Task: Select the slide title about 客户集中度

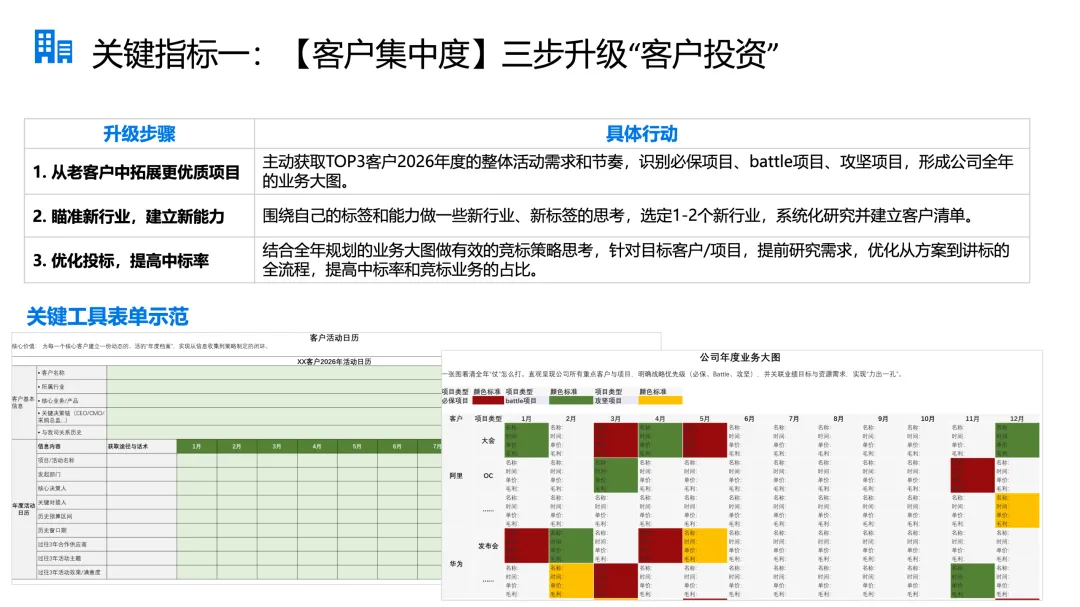Action: pos(435,54)
